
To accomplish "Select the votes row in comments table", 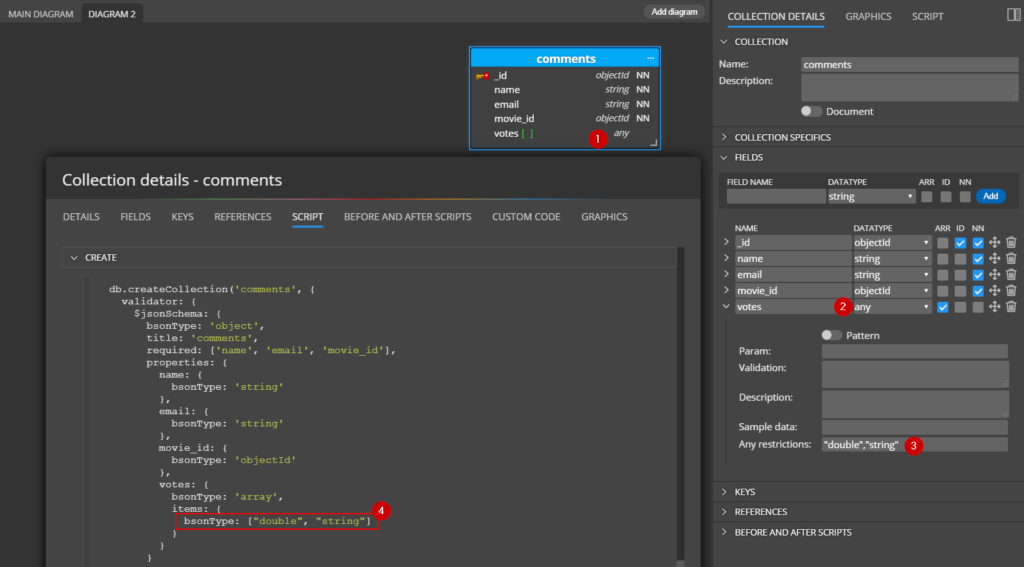I will click(565, 133).
